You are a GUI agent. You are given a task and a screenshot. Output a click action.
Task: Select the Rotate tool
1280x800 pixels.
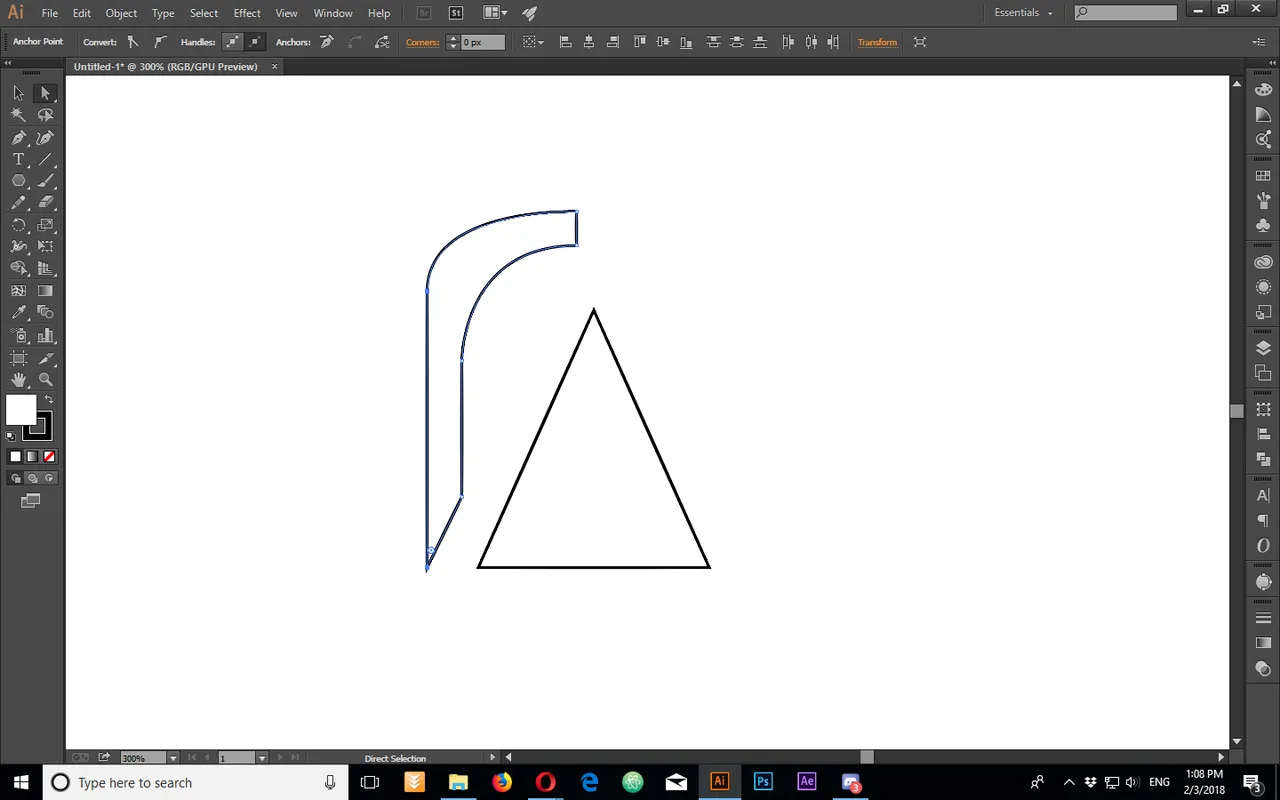pyautogui.click(x=18, y=225)
